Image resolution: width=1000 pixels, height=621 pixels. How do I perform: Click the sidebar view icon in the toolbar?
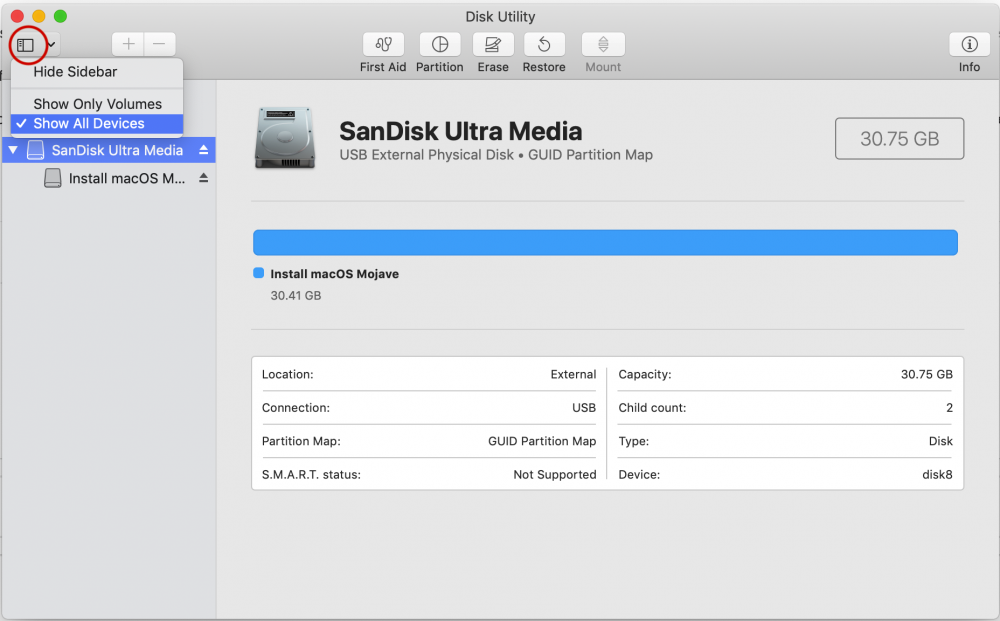point(26,45)
